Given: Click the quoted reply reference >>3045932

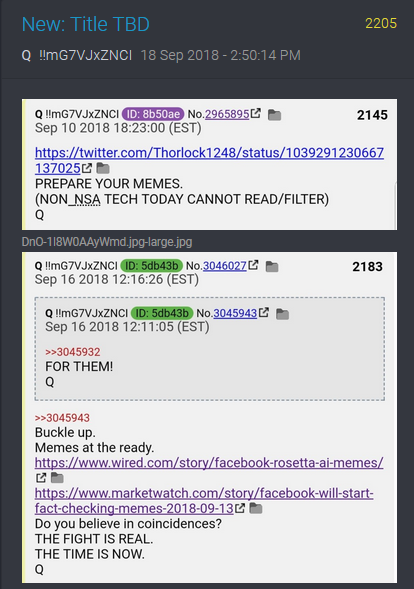Looking at the screenshot, I should tap(73, 352).
